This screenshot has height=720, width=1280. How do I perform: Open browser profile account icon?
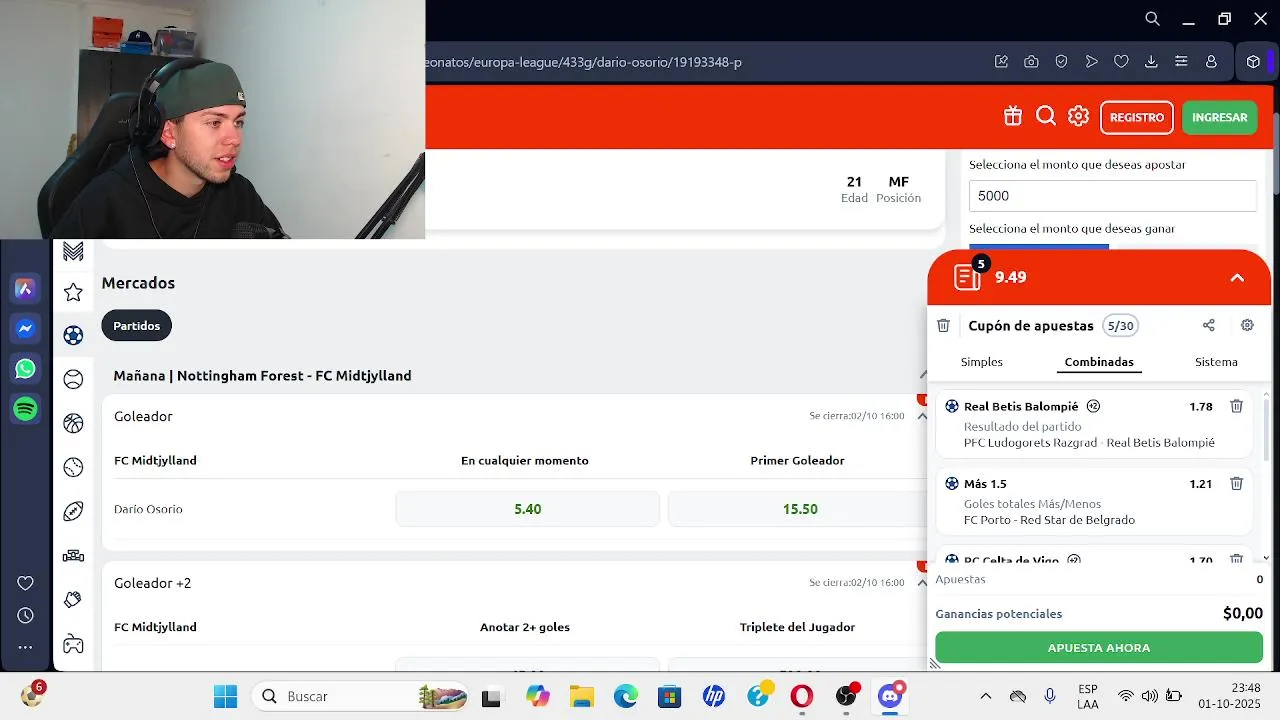[1211, 62]
